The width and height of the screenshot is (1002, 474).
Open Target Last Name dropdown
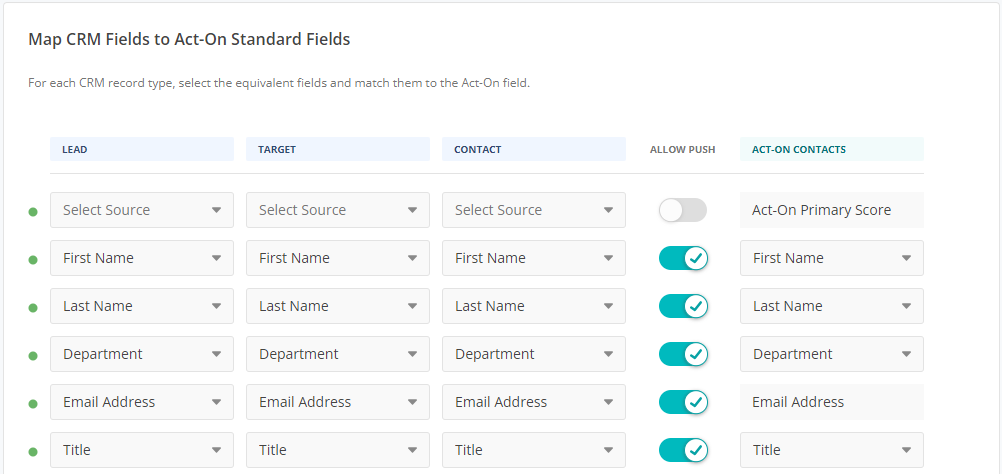338,306
